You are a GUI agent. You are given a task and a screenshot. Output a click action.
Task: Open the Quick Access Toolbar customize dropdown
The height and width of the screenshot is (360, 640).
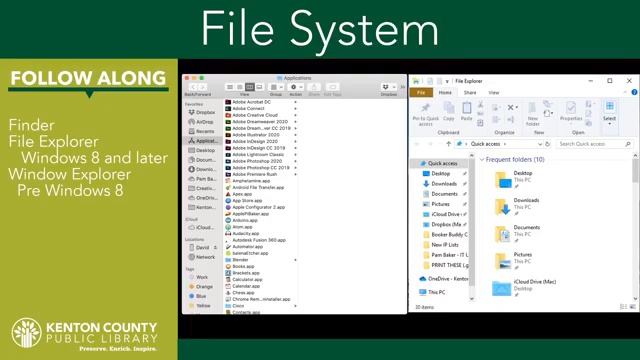click(447, 81)
